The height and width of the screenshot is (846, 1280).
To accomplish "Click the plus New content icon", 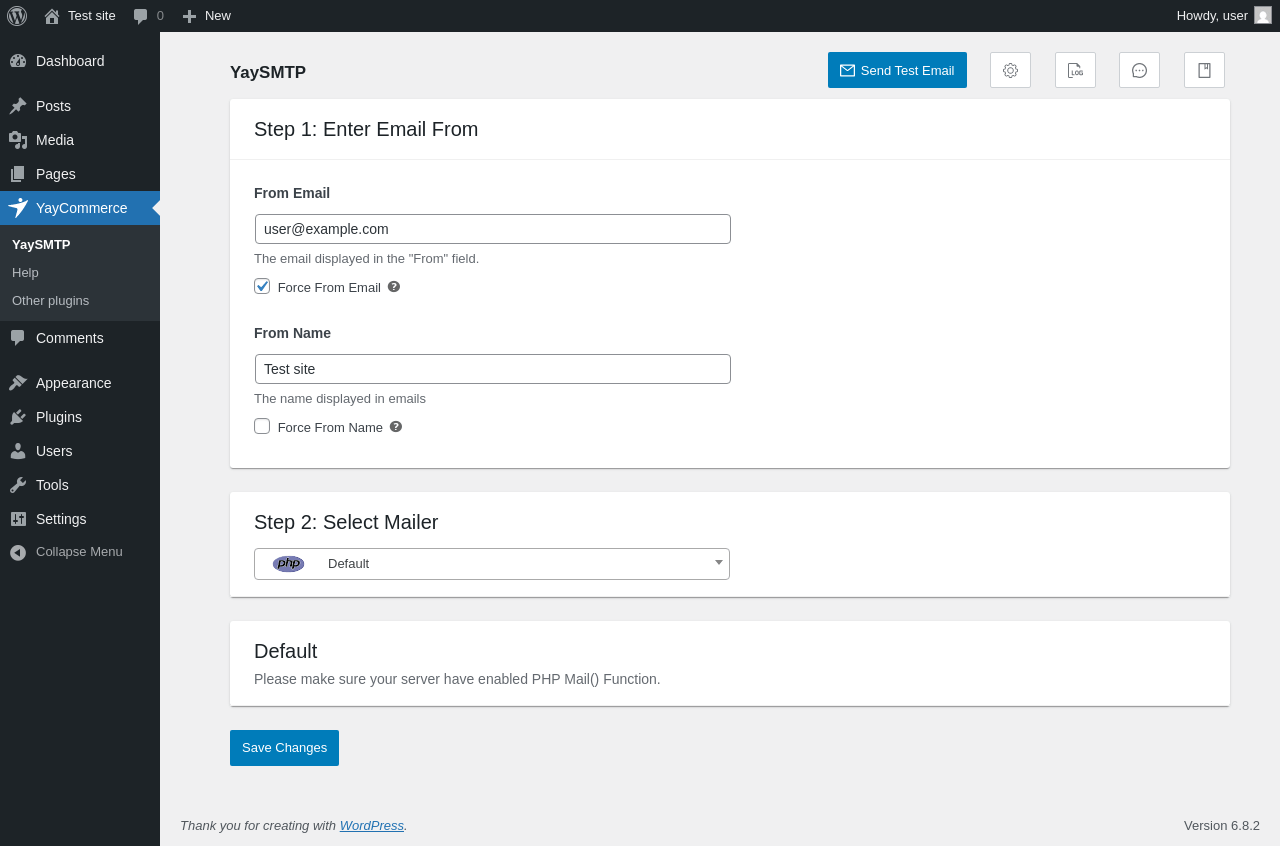I will click(x=189, y=16).
